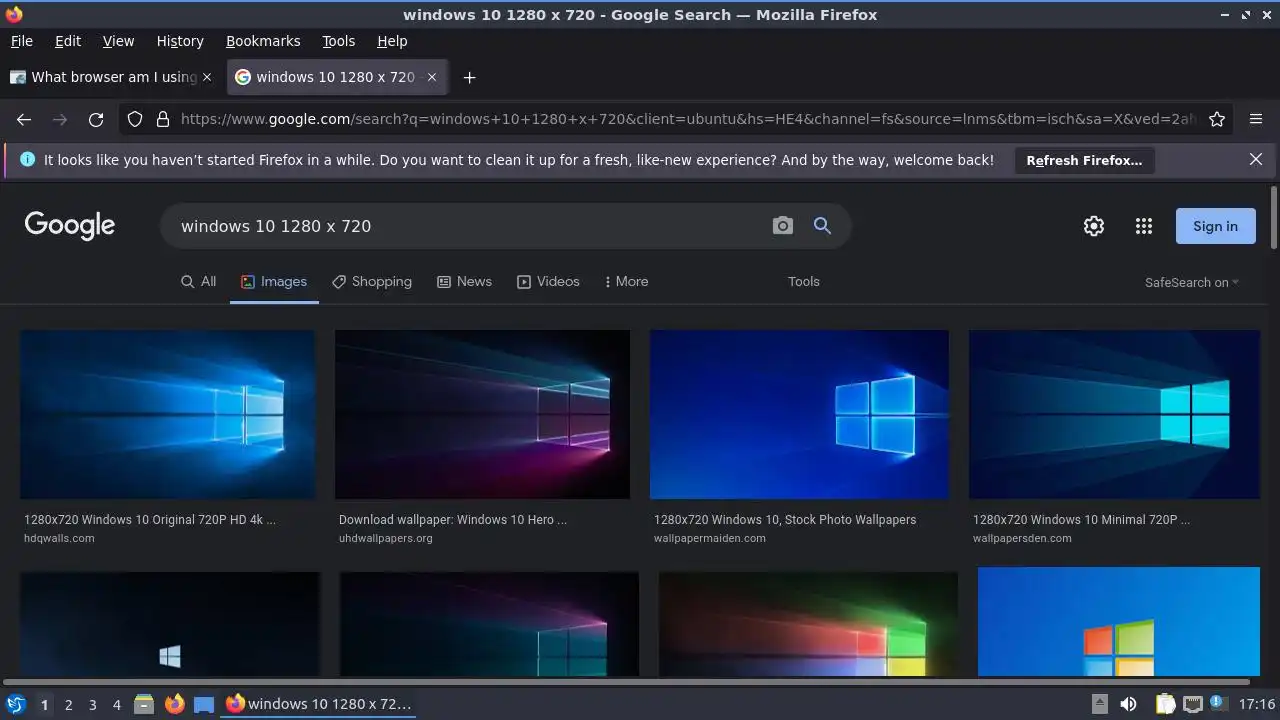Go back one page
Screen dimensions: 1280x720
point(24,119)
